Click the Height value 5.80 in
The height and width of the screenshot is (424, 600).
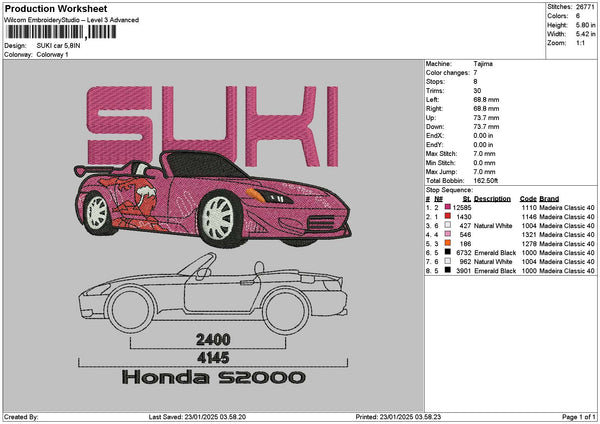click(x=586, y=25)
